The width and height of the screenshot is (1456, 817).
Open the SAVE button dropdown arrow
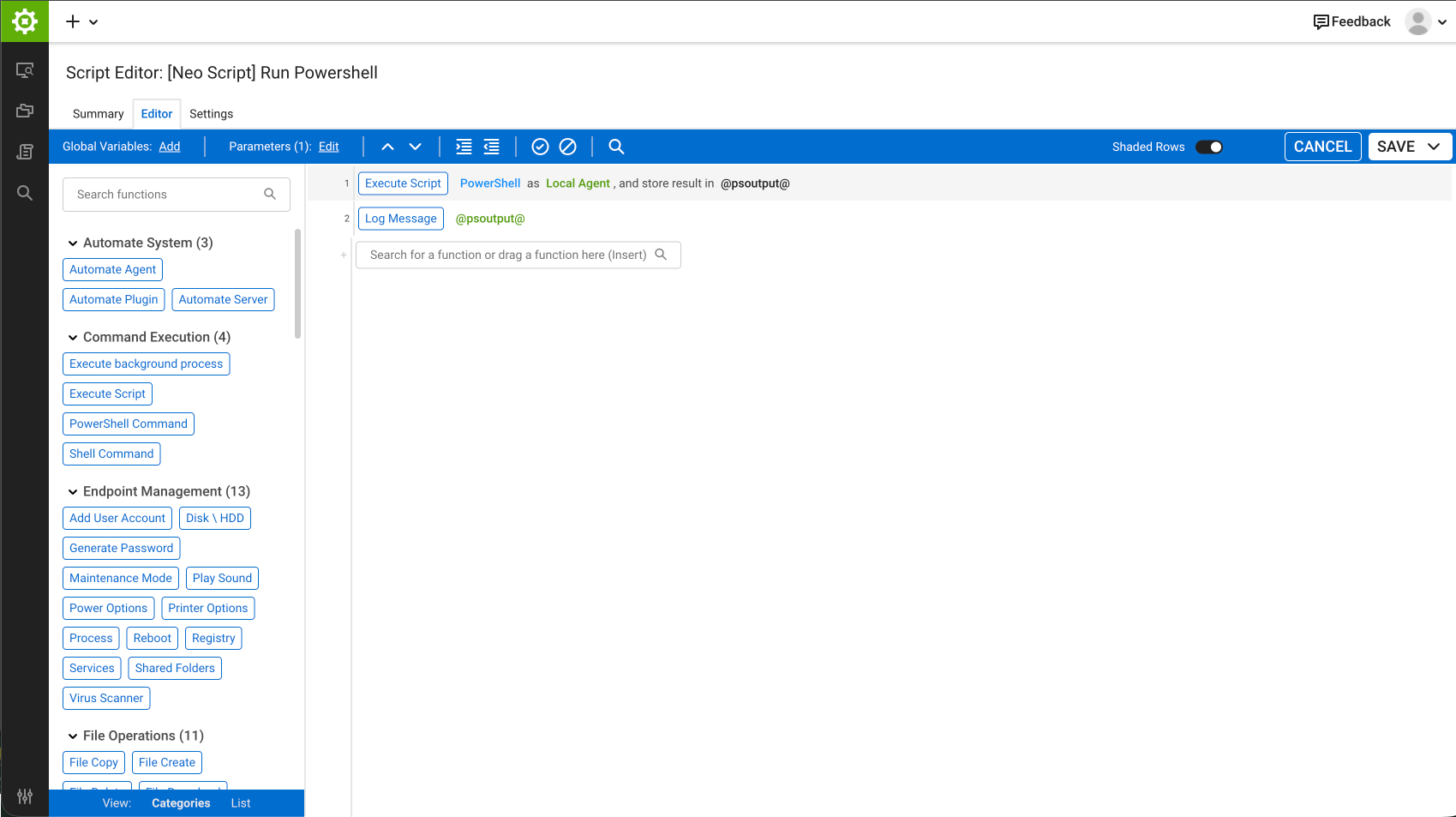click(x=1434, y=147)
